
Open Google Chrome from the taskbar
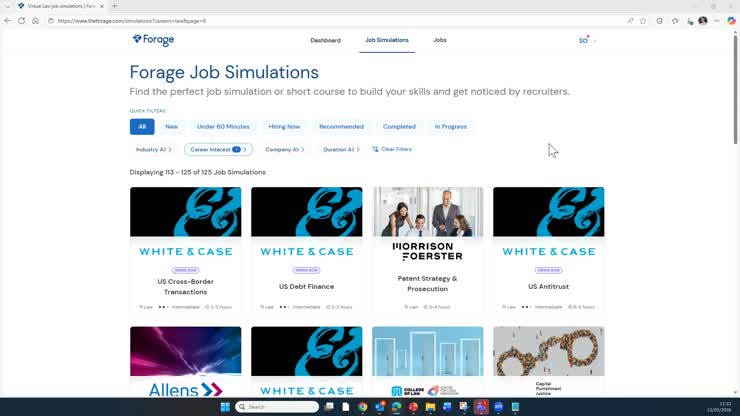pos(362,407)
